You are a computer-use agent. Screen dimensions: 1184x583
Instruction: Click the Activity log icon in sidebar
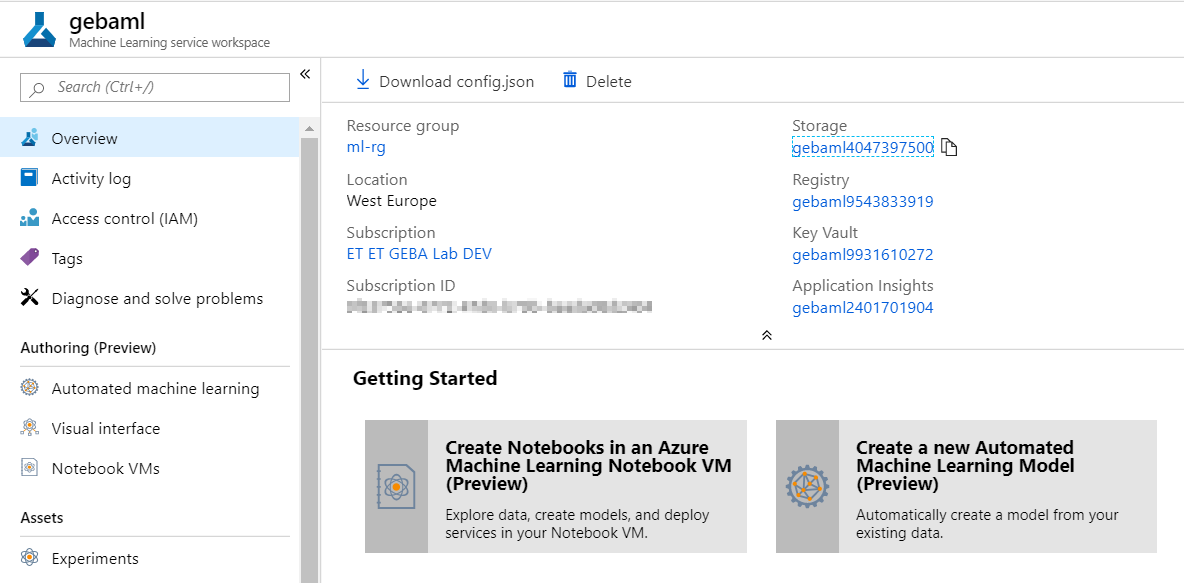tap(30, 178)
